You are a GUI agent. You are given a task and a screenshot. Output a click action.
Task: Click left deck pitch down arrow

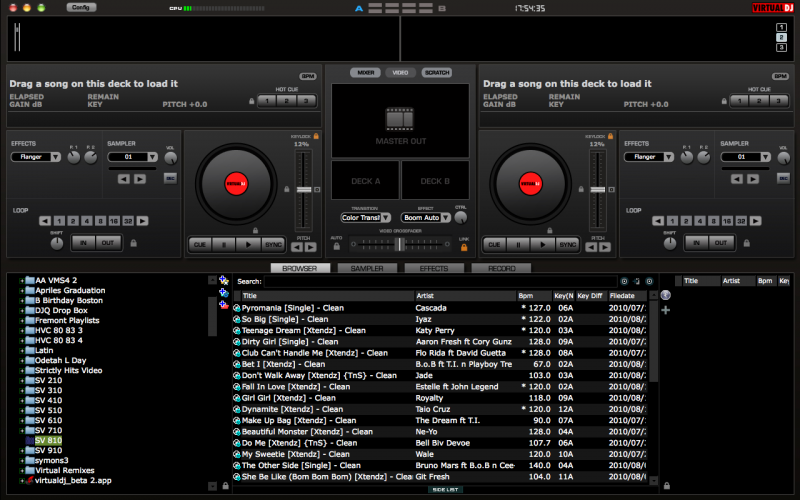tap(297, 247)
